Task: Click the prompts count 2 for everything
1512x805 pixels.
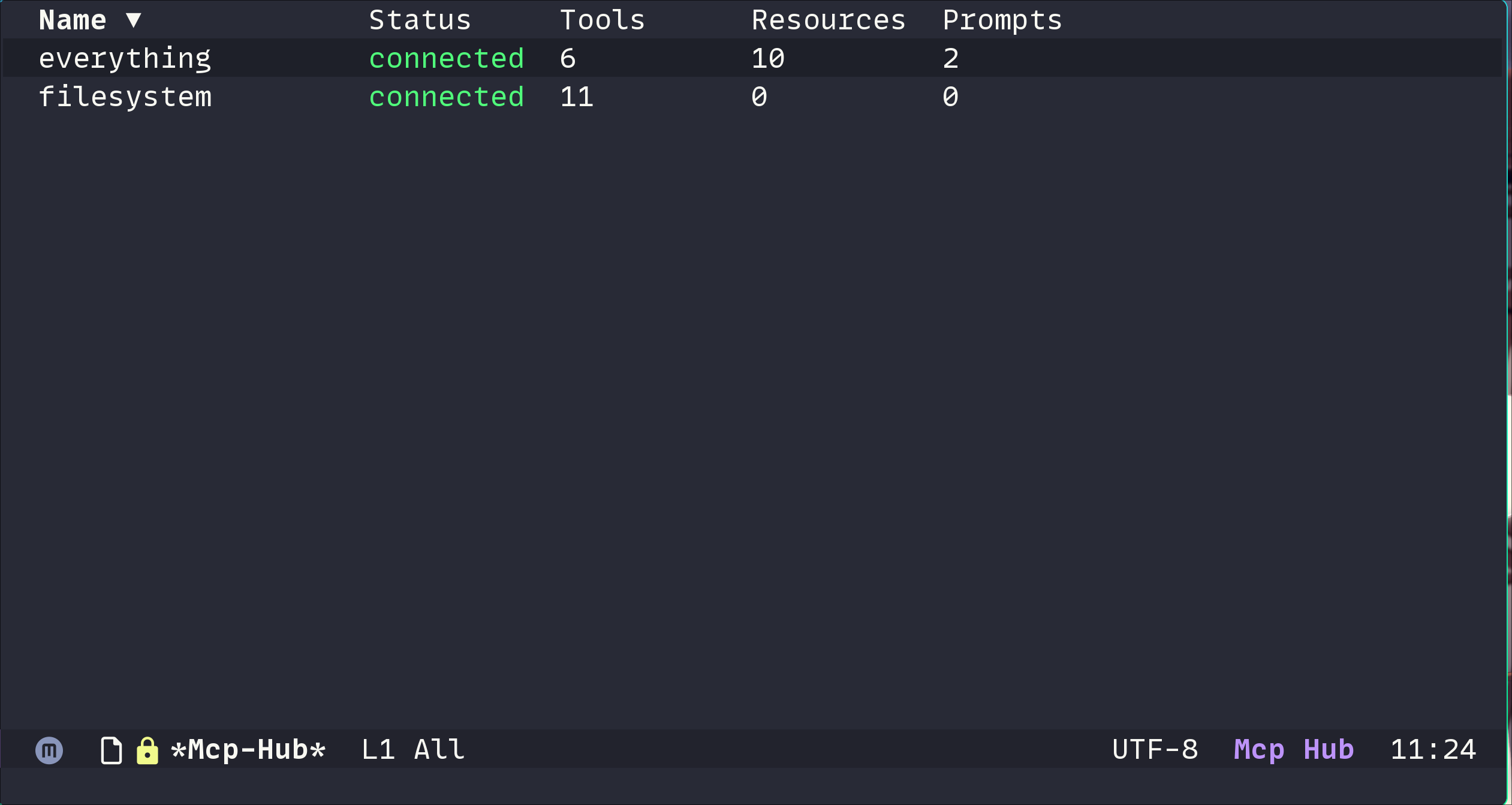Action: pyautogui.click(x=950, y=59)
